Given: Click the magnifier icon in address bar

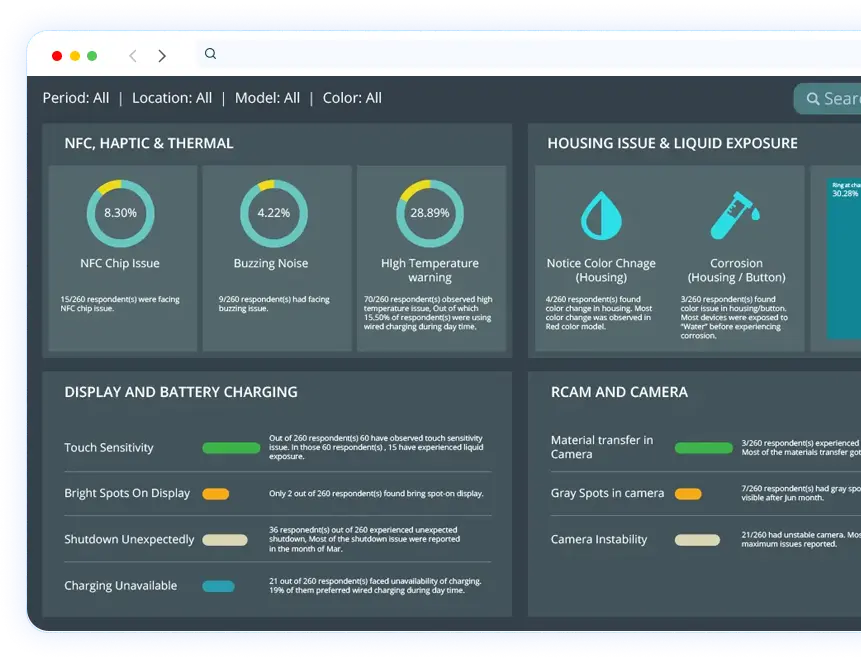Looking at the screenshot, I should pos(210,54).
